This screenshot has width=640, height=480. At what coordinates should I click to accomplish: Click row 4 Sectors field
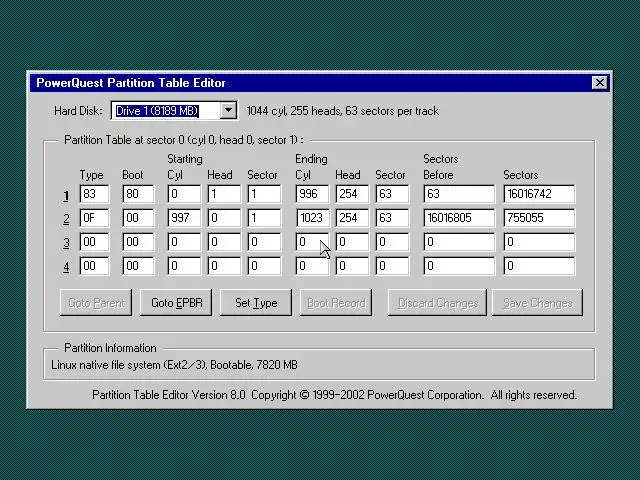coord(540,266)
